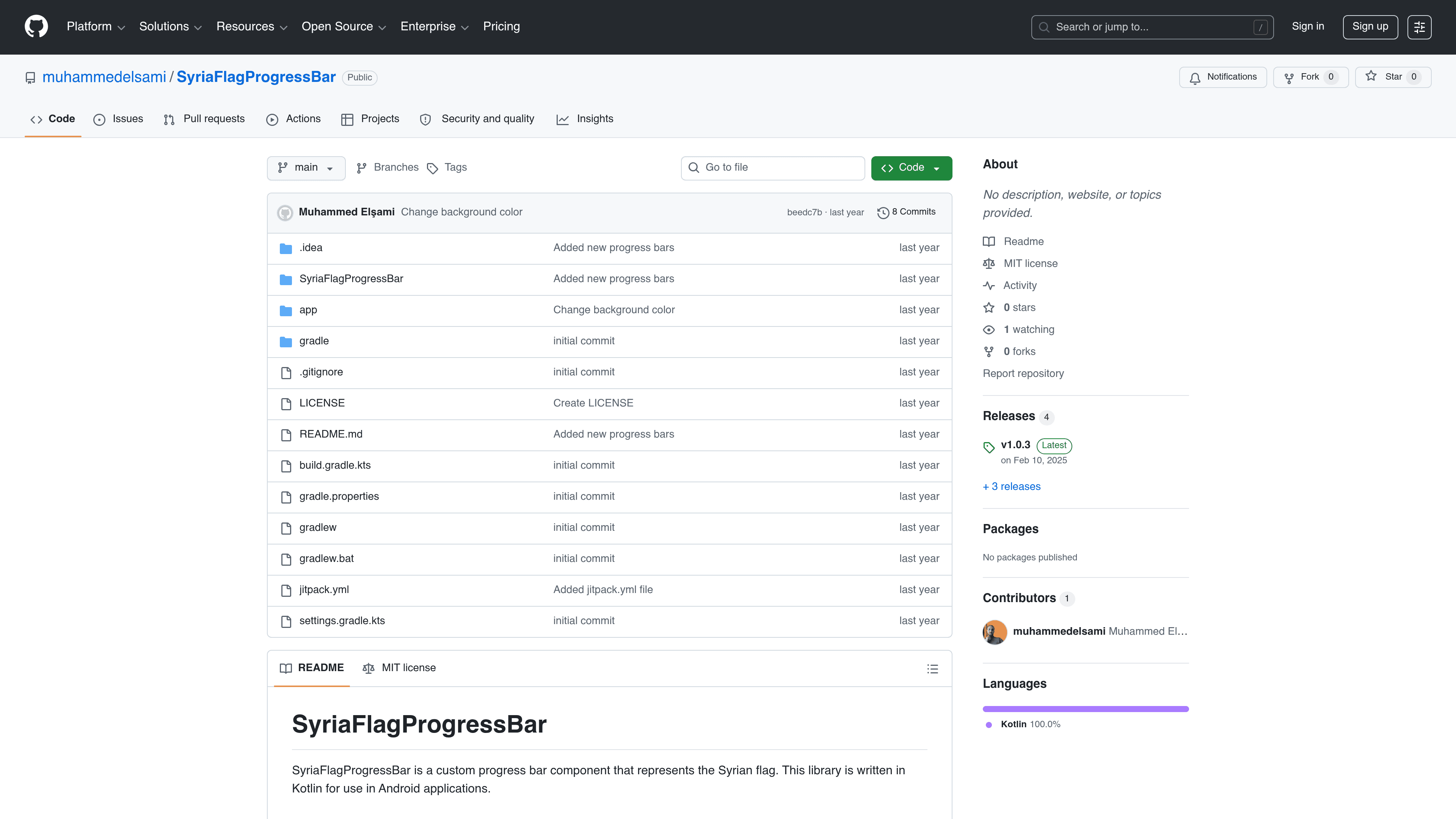Open the + 3 releases link
The image size is (1456, 819).
click(x=1012, y=486)
